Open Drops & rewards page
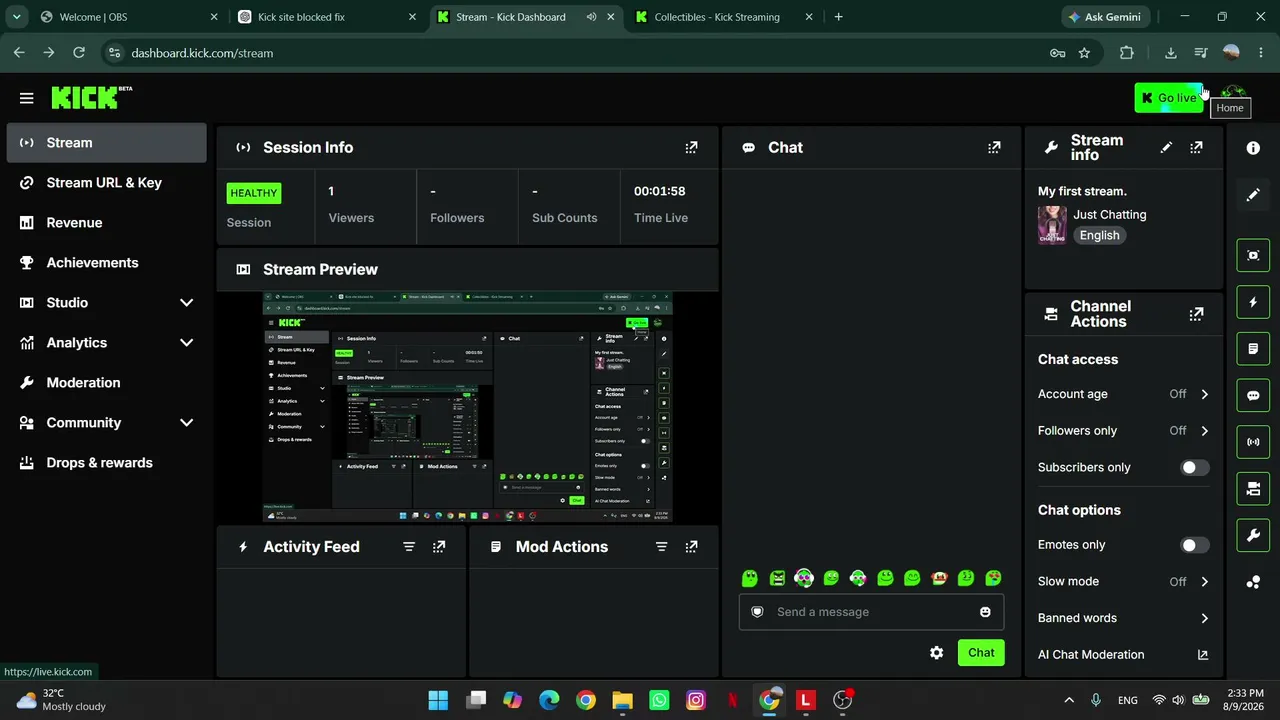The width and height of the screenshot is (1280, 720). tap(107, 463)
